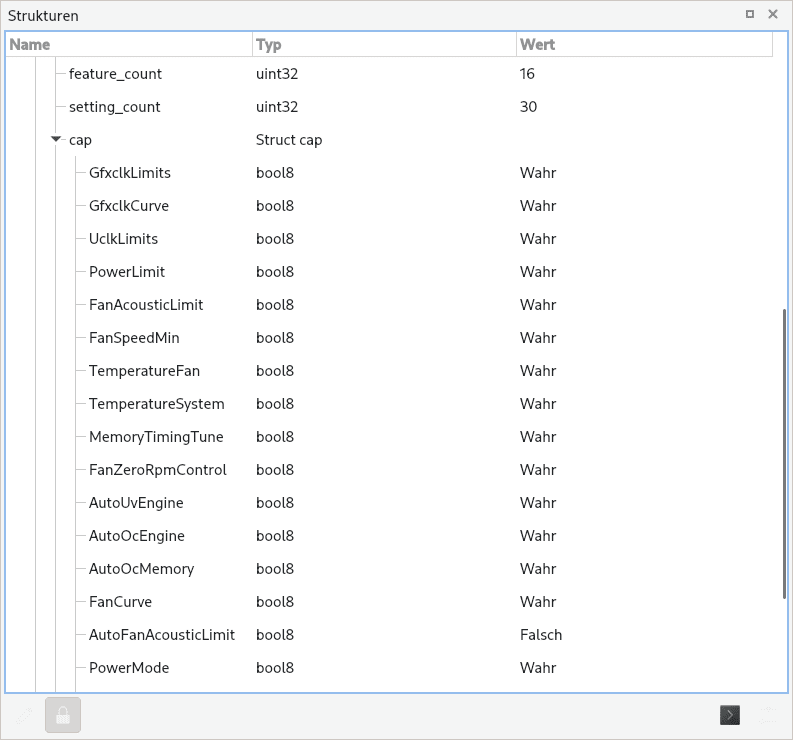
Task: Collapse the cap struct node
Action: (56, 139)
